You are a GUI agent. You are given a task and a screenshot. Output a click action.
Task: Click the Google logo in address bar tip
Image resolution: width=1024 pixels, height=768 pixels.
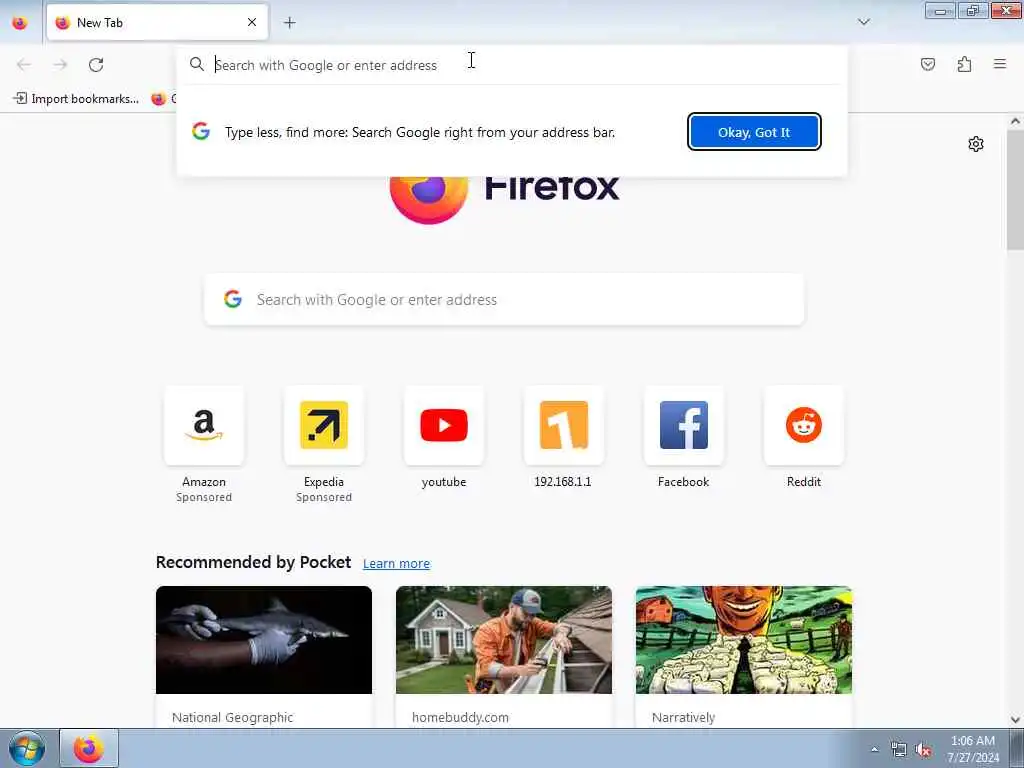(201, 131)
